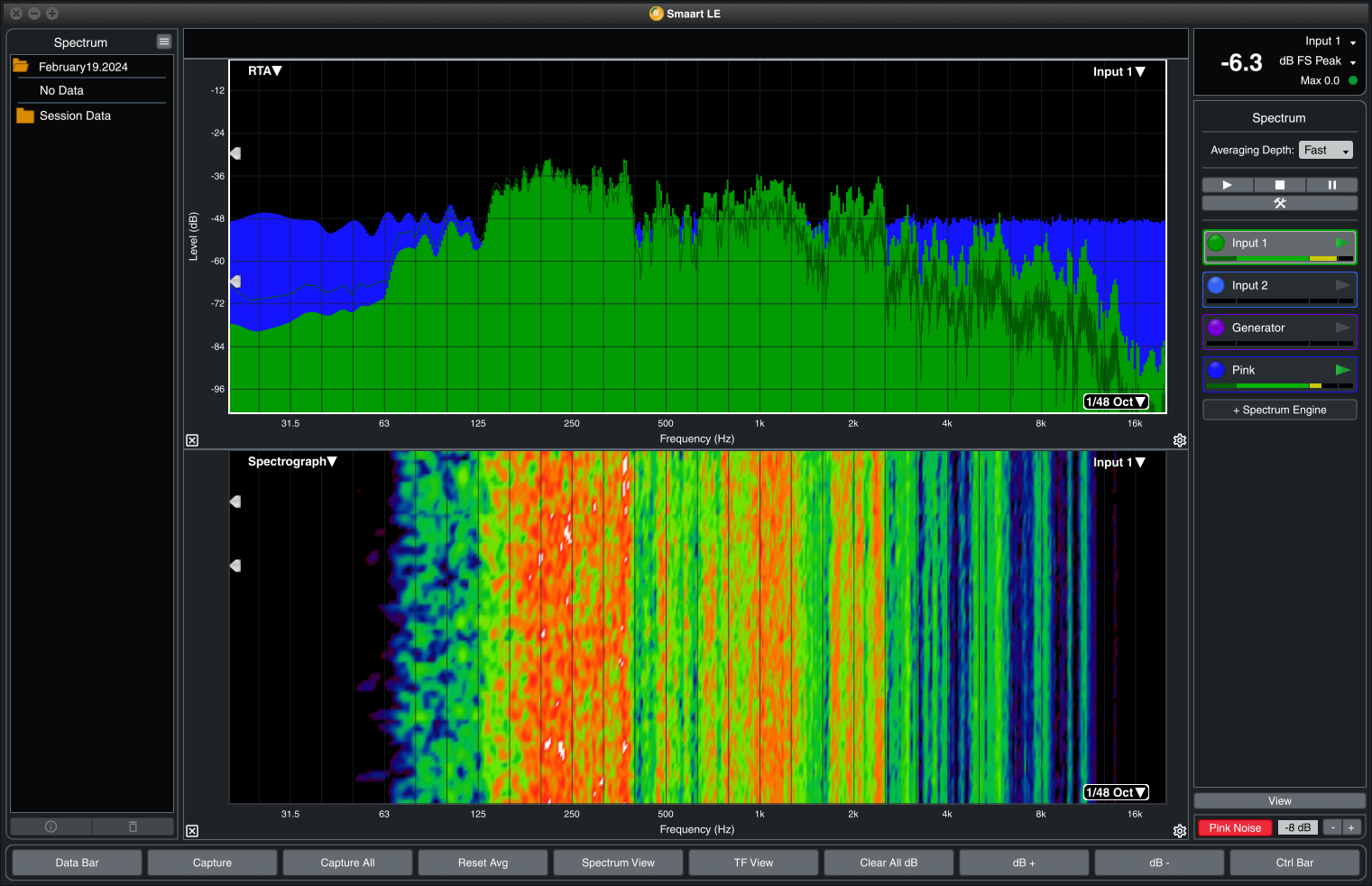Toggle the Data Bar

coord(77,863)
